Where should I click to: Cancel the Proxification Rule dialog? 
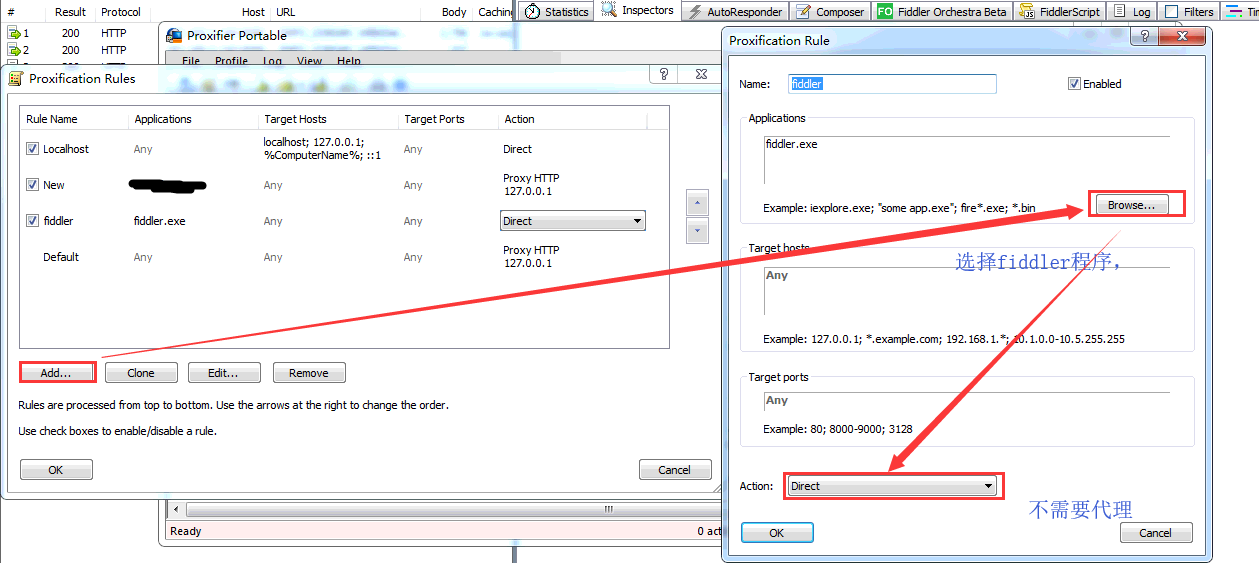click(x=1156, y=533)
